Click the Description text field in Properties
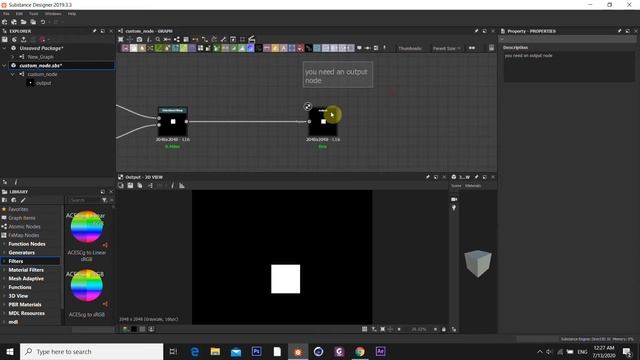Image resolution: width=640 pixels, height=360 pixels. tap(569, 67)
